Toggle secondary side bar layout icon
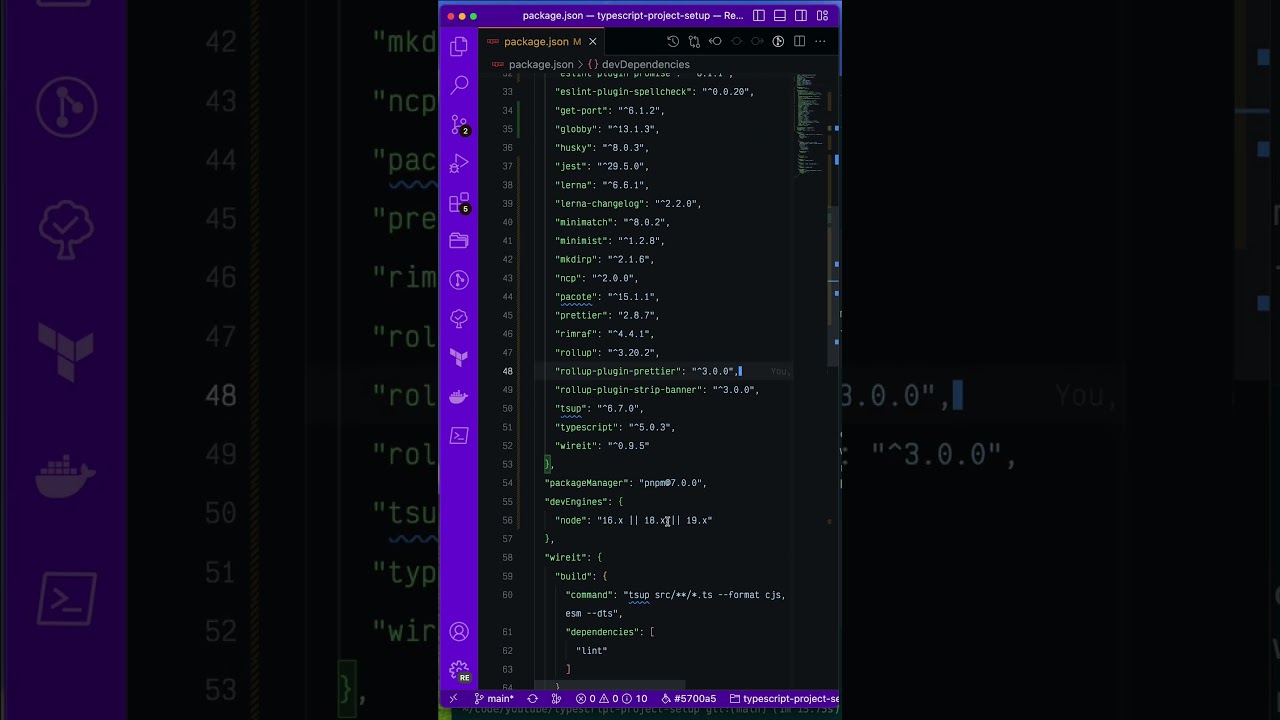The image size is (1280, 720). [x=801, y=15]
